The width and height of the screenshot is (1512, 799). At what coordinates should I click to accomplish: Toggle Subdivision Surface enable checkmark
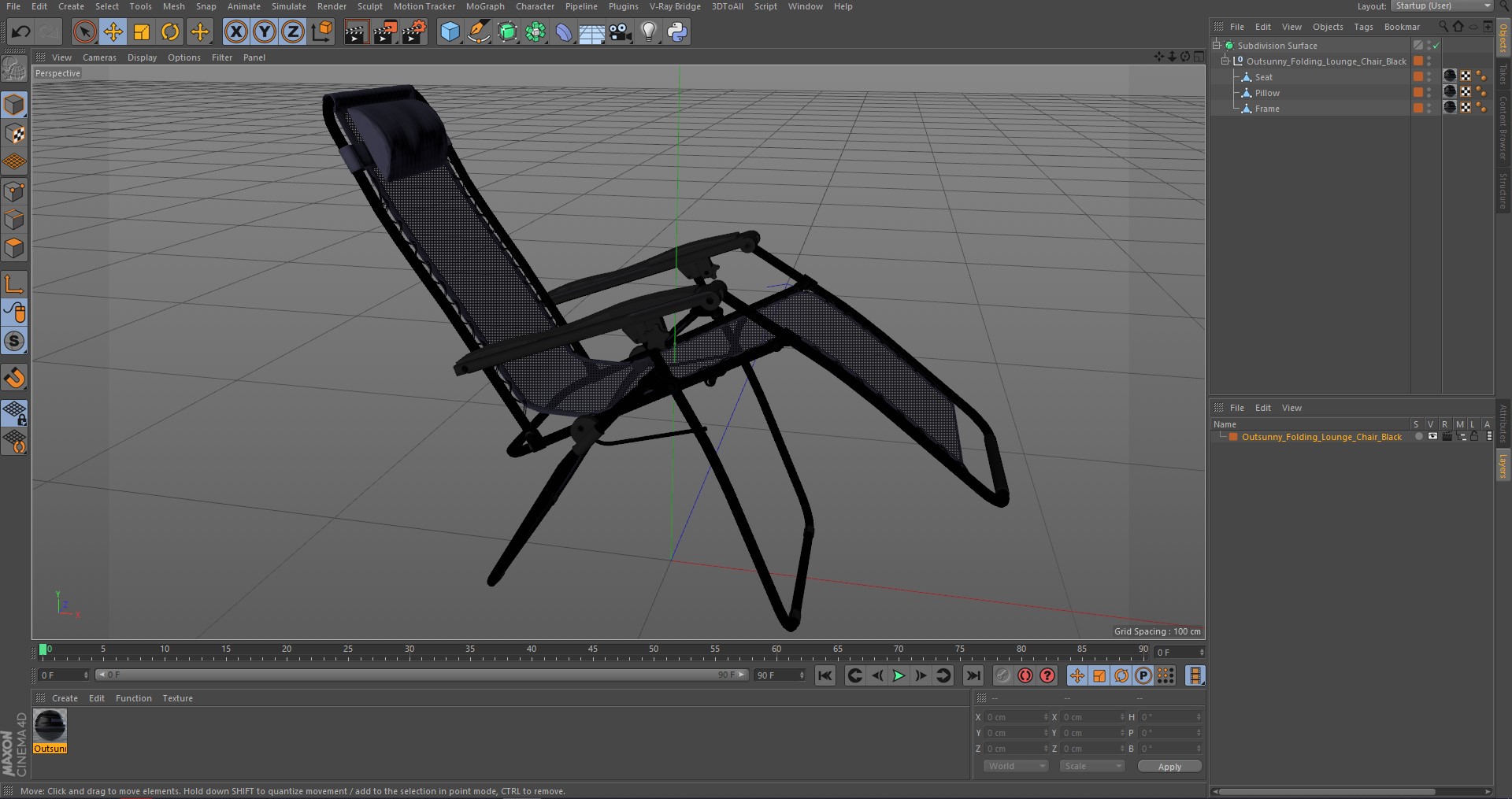pos(1436,46)
